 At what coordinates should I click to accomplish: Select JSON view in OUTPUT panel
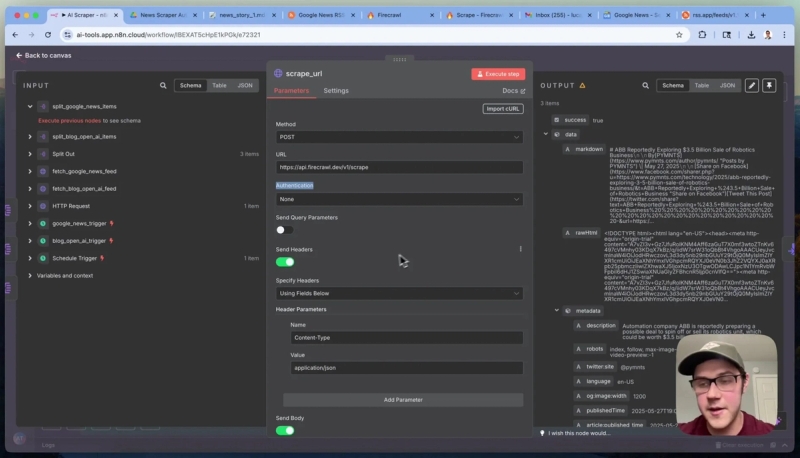point(728,86)
